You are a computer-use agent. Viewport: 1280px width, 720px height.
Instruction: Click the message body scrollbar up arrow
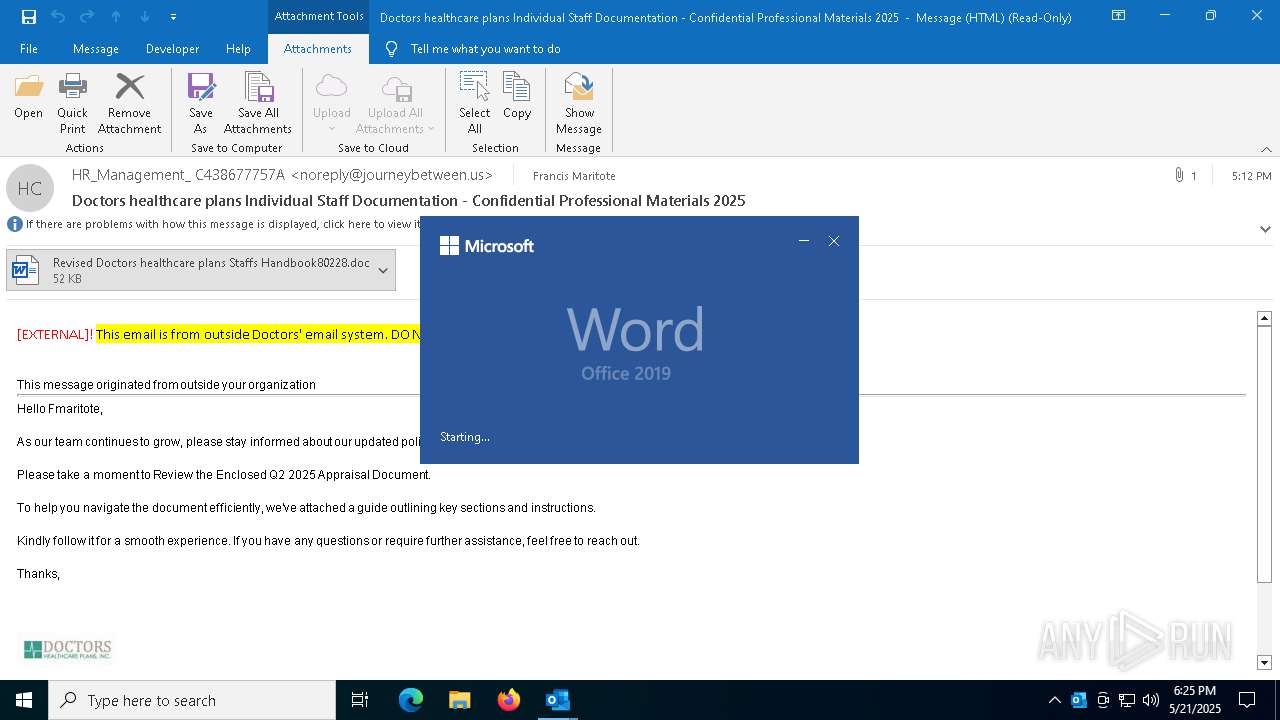coord(1264,318)
